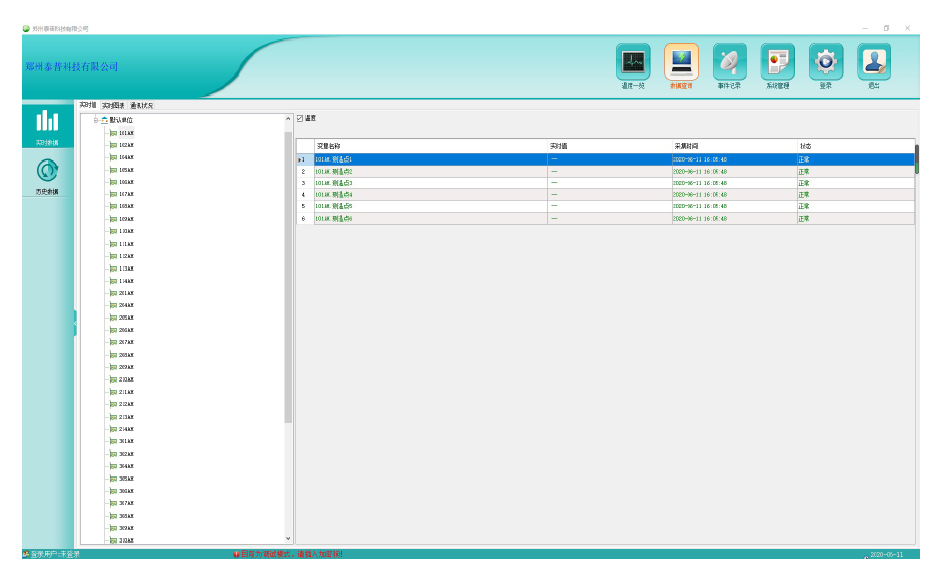The height and width of the screenshot is (572, 940).
Task: Sort by the 状态 column header
Action: click(x=855, y=146)
